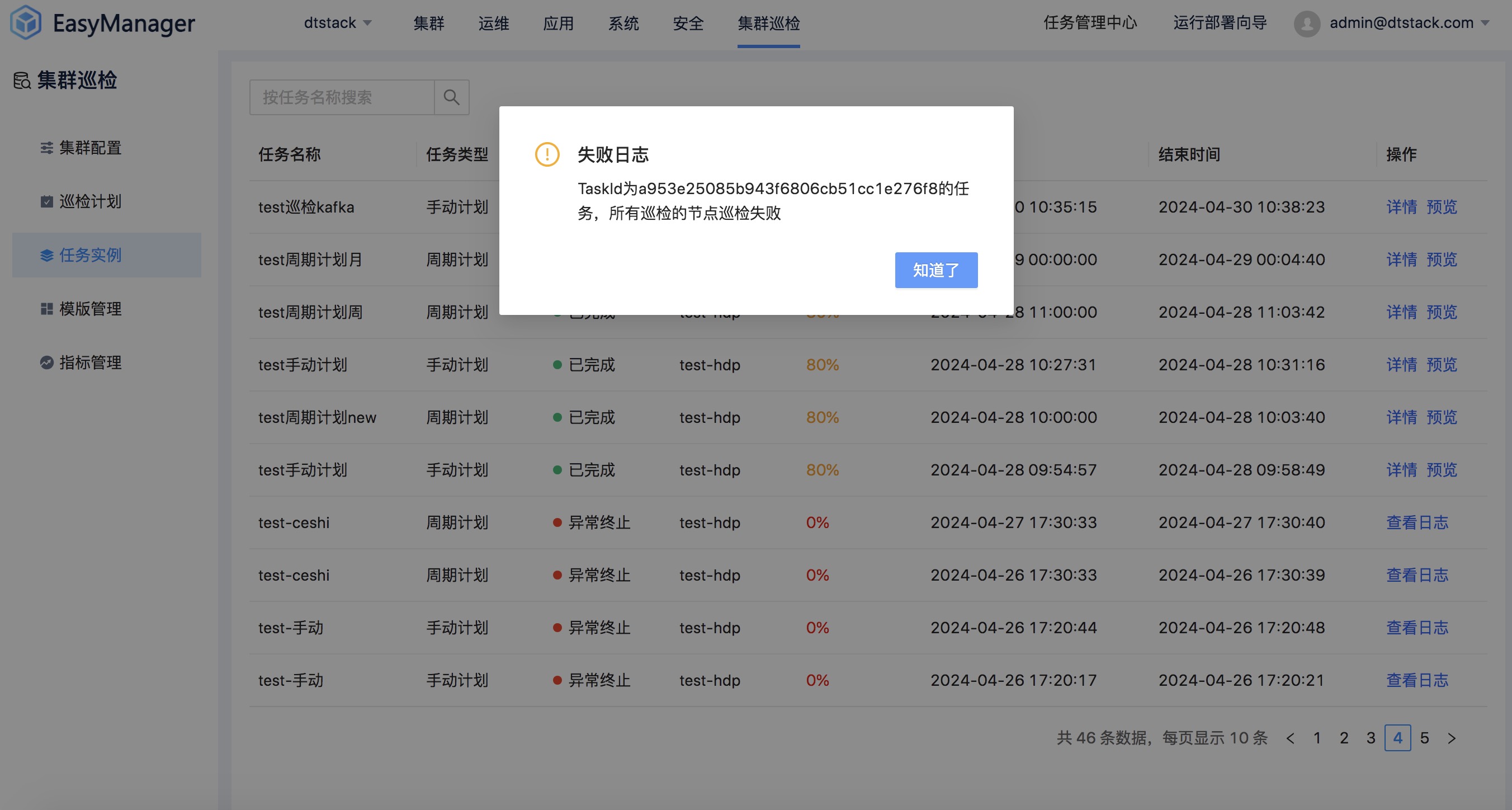Click the 集群巡检 sidebar header icon
The width and height of the screenshot is (1512, 810).
(22, 81)
